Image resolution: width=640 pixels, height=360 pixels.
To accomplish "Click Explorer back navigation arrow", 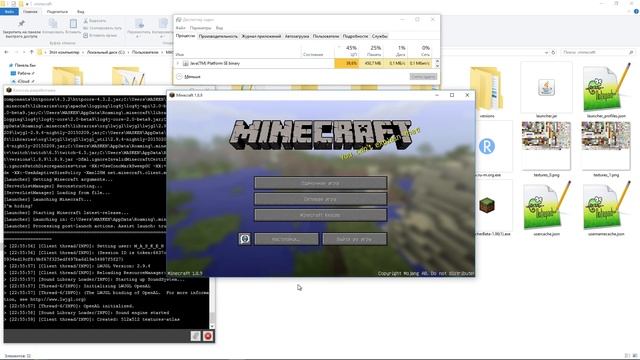I will point(6,52).
